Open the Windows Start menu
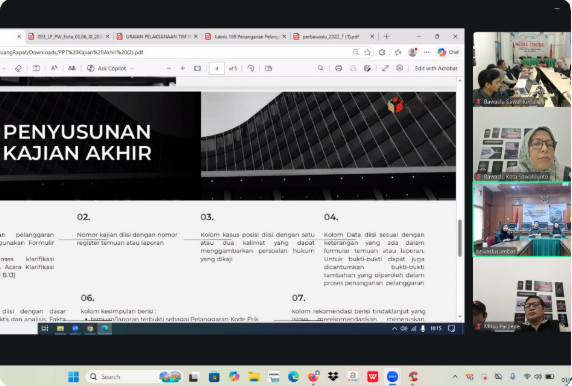The image size is (572, 386). [x=73, y=377]
